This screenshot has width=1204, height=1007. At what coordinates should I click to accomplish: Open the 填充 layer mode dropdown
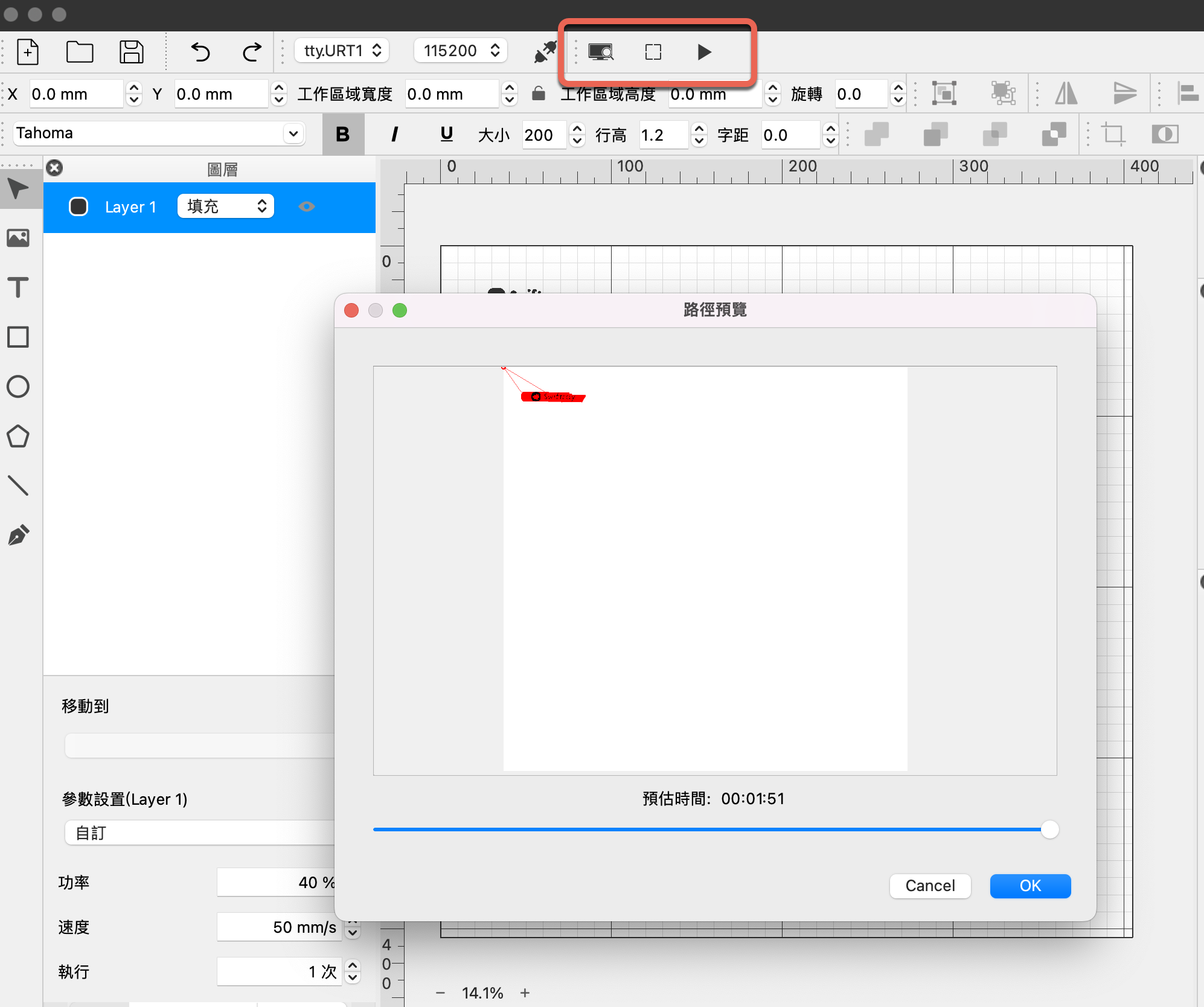point(226,206)
